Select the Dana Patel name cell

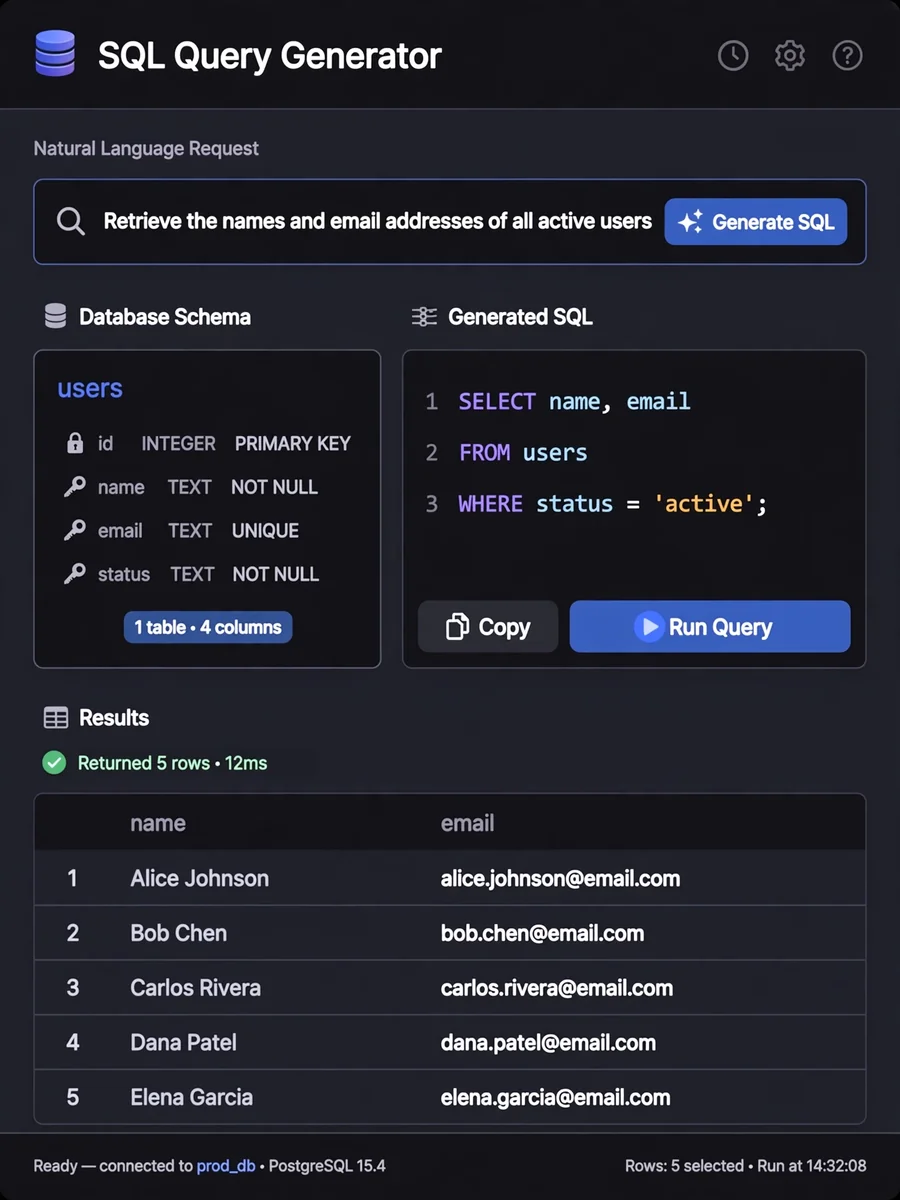coord(184,1043)
